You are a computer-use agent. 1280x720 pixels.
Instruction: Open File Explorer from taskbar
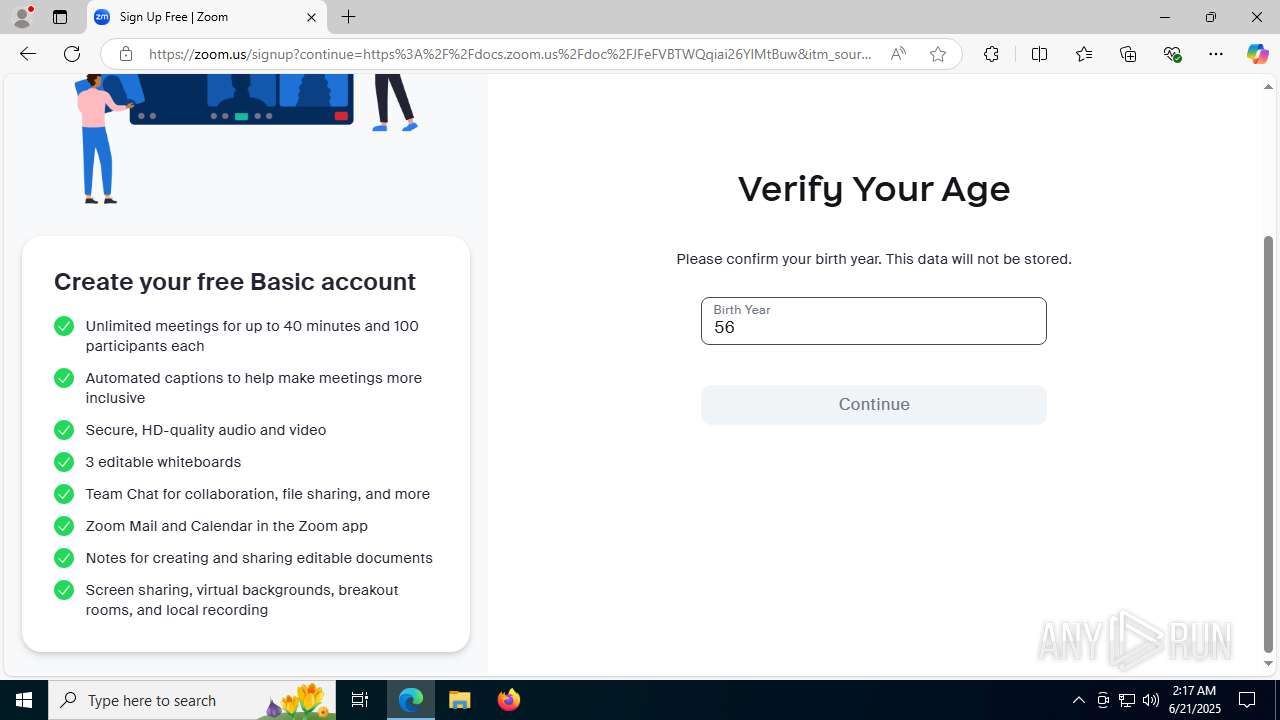coord(460,700)
